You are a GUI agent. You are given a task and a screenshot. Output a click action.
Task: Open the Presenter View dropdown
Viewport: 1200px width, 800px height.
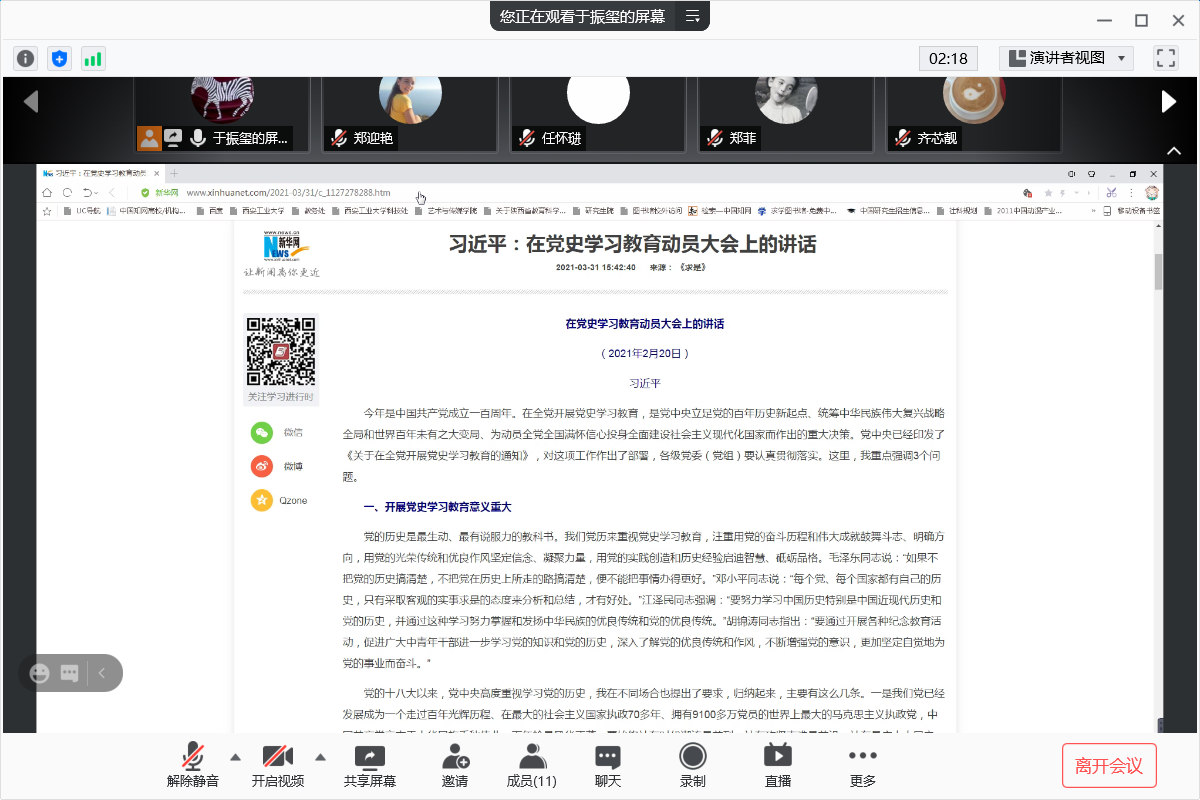1066,58
